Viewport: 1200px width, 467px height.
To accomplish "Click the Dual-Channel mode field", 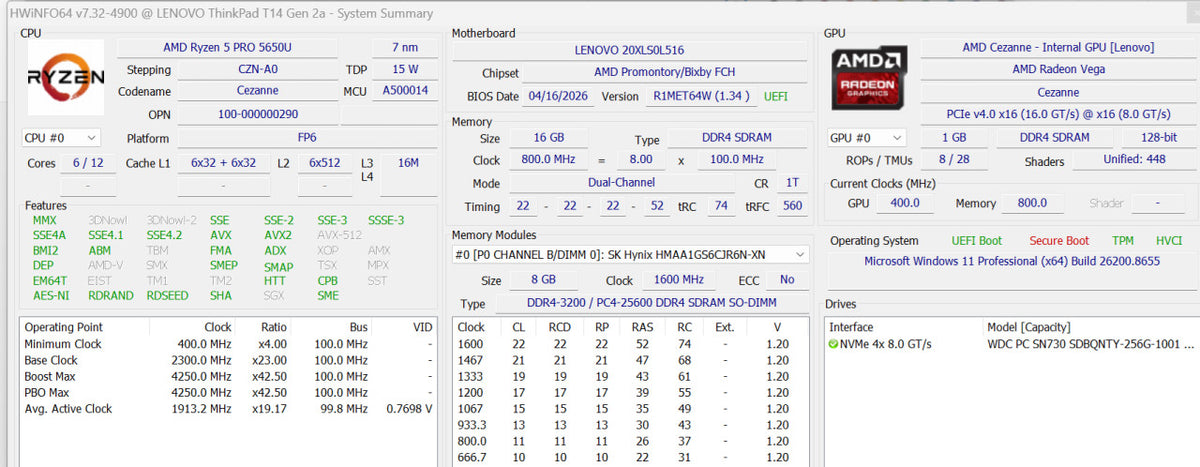I will pos(622,183).
